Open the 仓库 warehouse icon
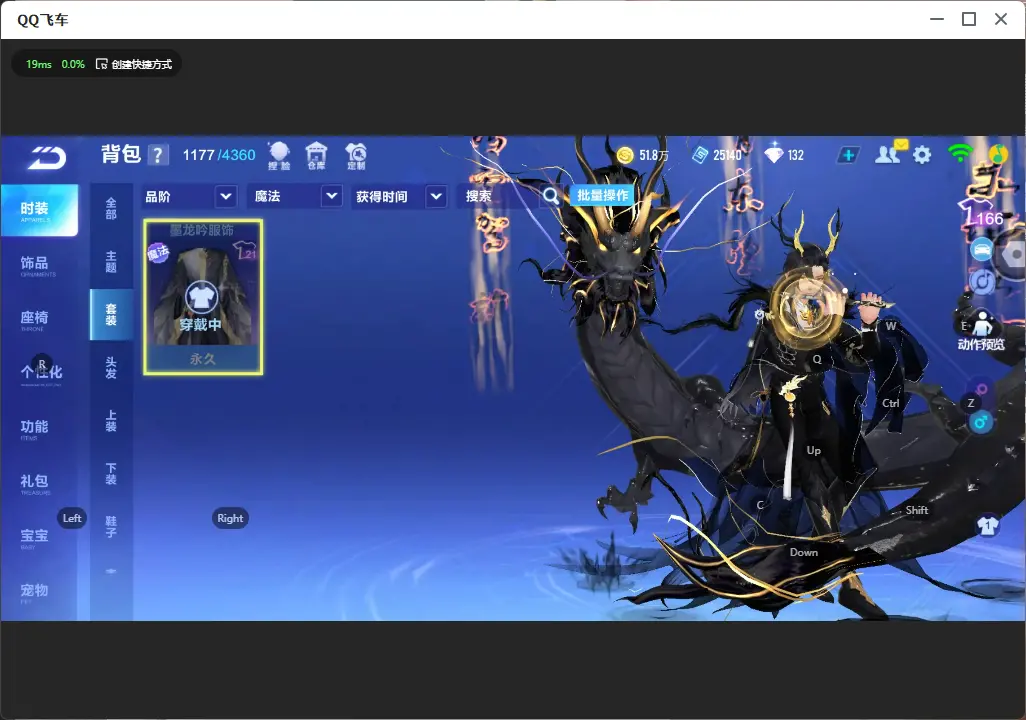 pos(317,156)
